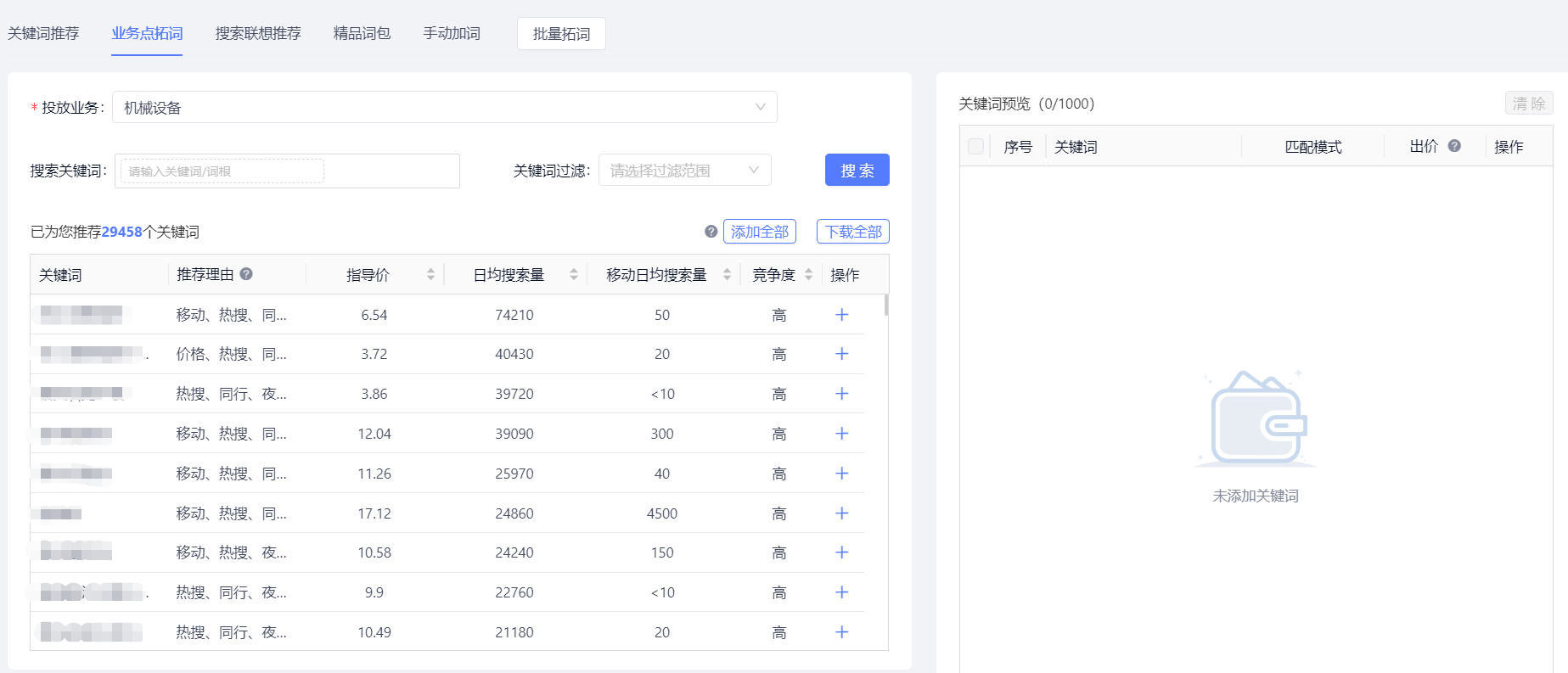Add the keyword with 21180 daily searches
Screen dimensions: 1568x673
842,632
